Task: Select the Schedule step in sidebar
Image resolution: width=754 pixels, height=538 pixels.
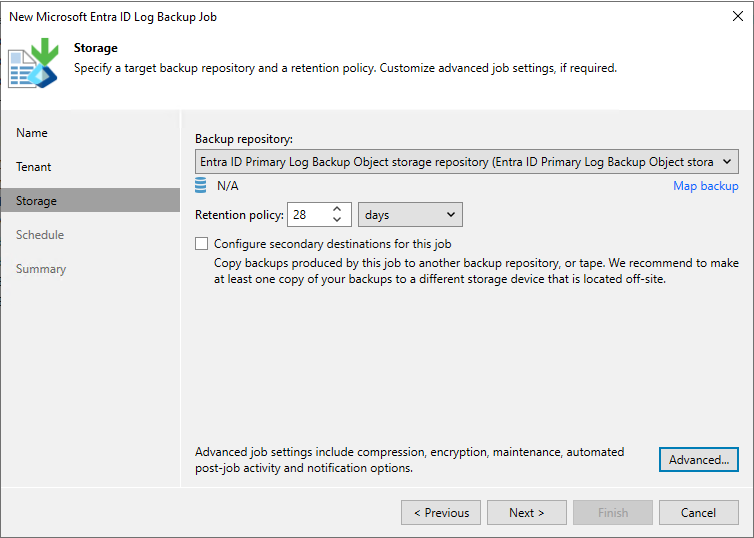Action: (40, 235)
